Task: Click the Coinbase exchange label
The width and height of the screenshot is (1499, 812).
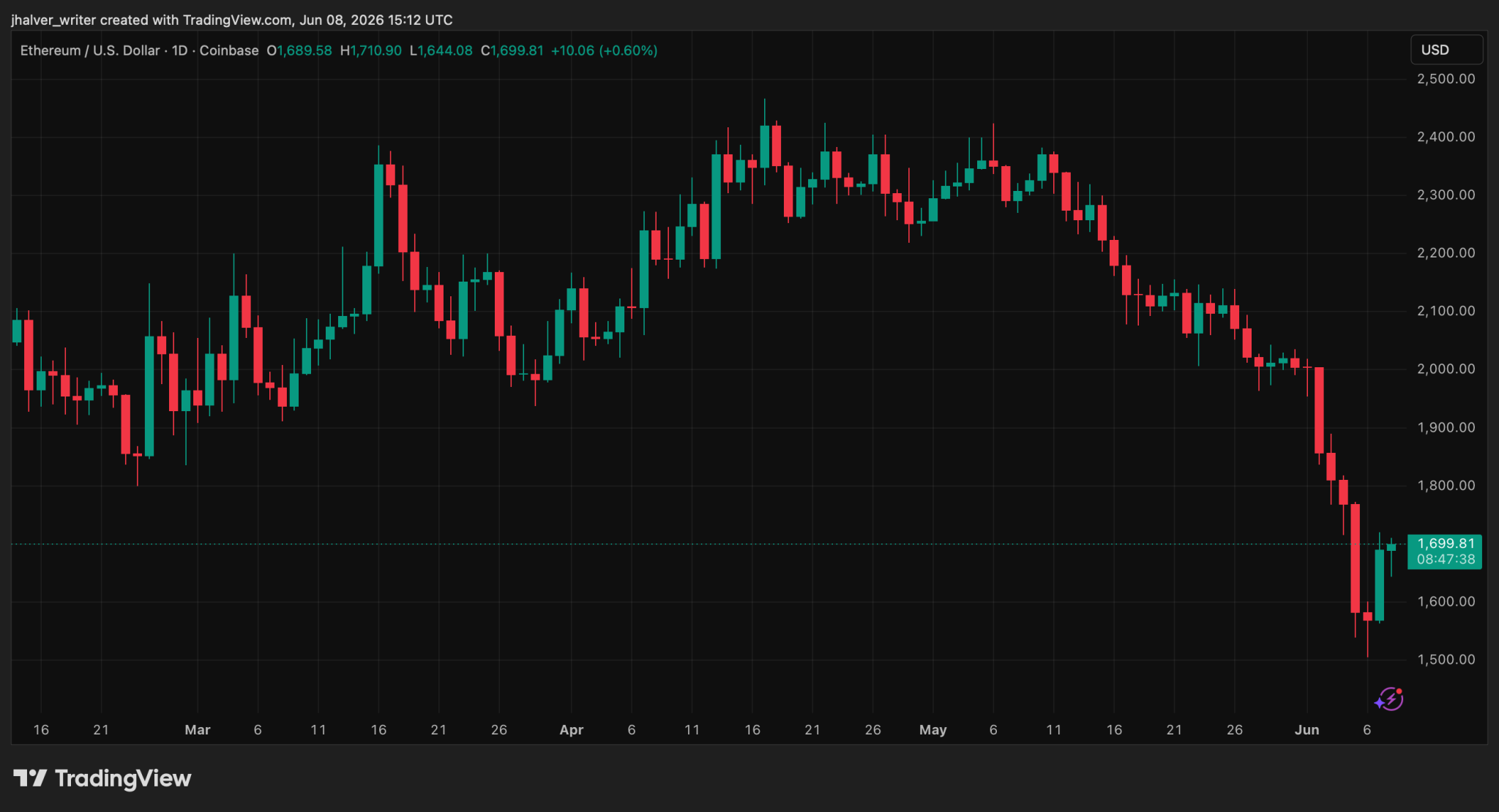Action: [x=229, y=50]
